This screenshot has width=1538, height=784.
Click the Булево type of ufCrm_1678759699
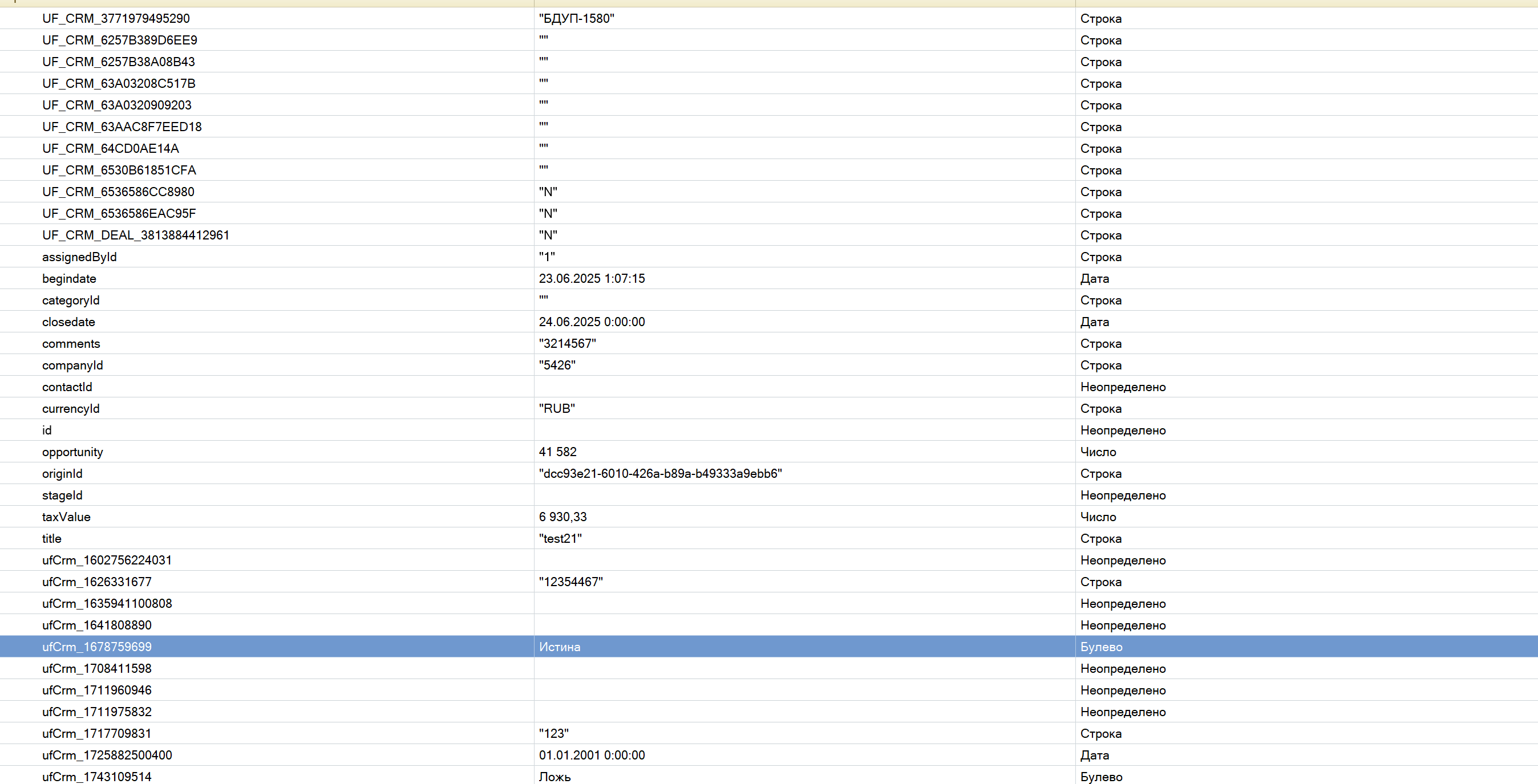pyautogui.click(x=1101, y=647)
